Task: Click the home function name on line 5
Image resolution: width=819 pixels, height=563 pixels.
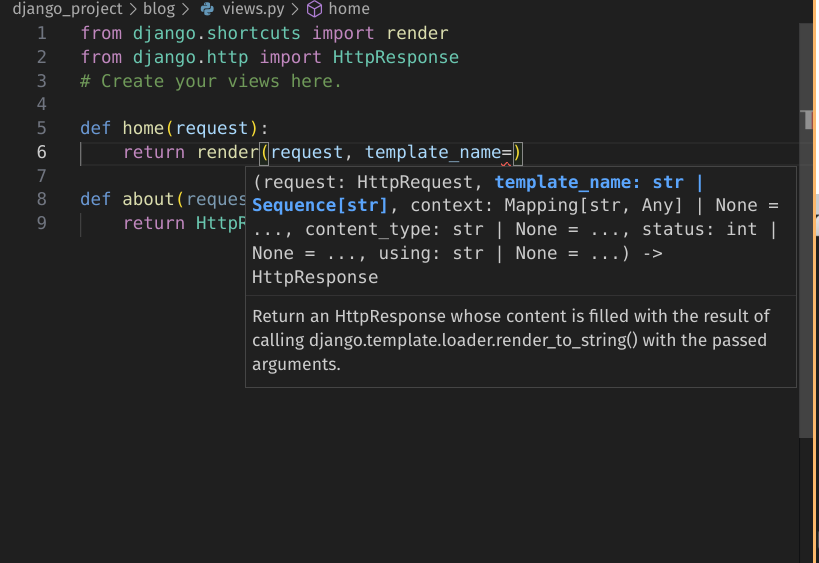Action: pyautogui.click(x=143, y=128)
